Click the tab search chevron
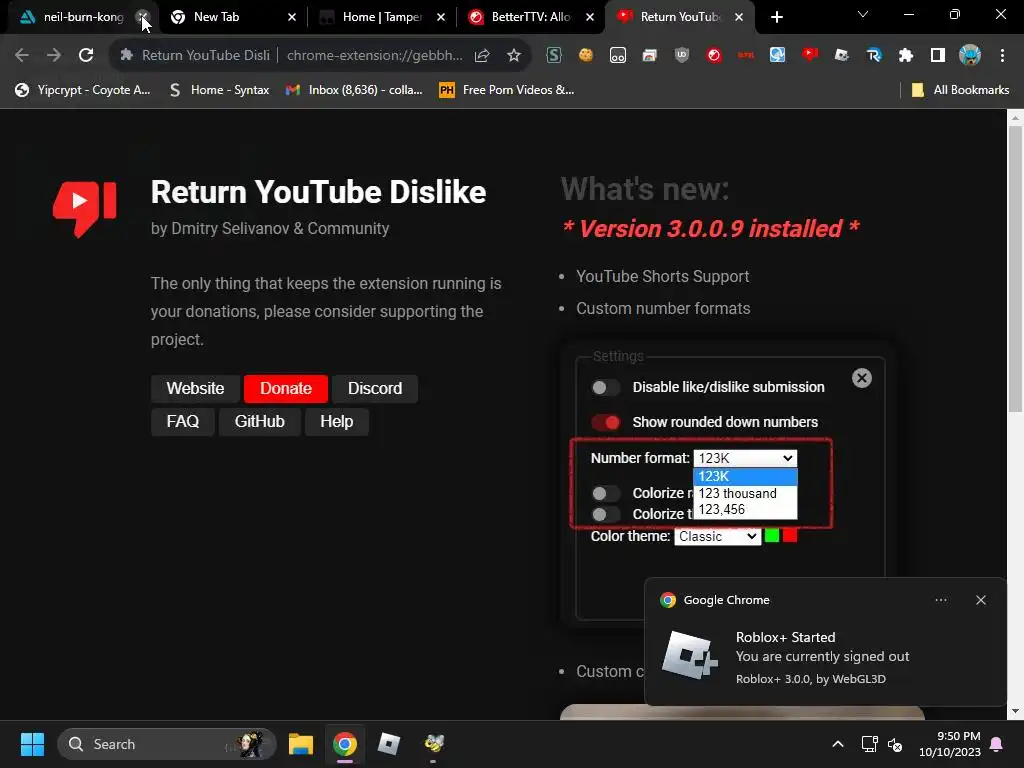The width and height of the screenshot is (1024, 768). point(863,14)
